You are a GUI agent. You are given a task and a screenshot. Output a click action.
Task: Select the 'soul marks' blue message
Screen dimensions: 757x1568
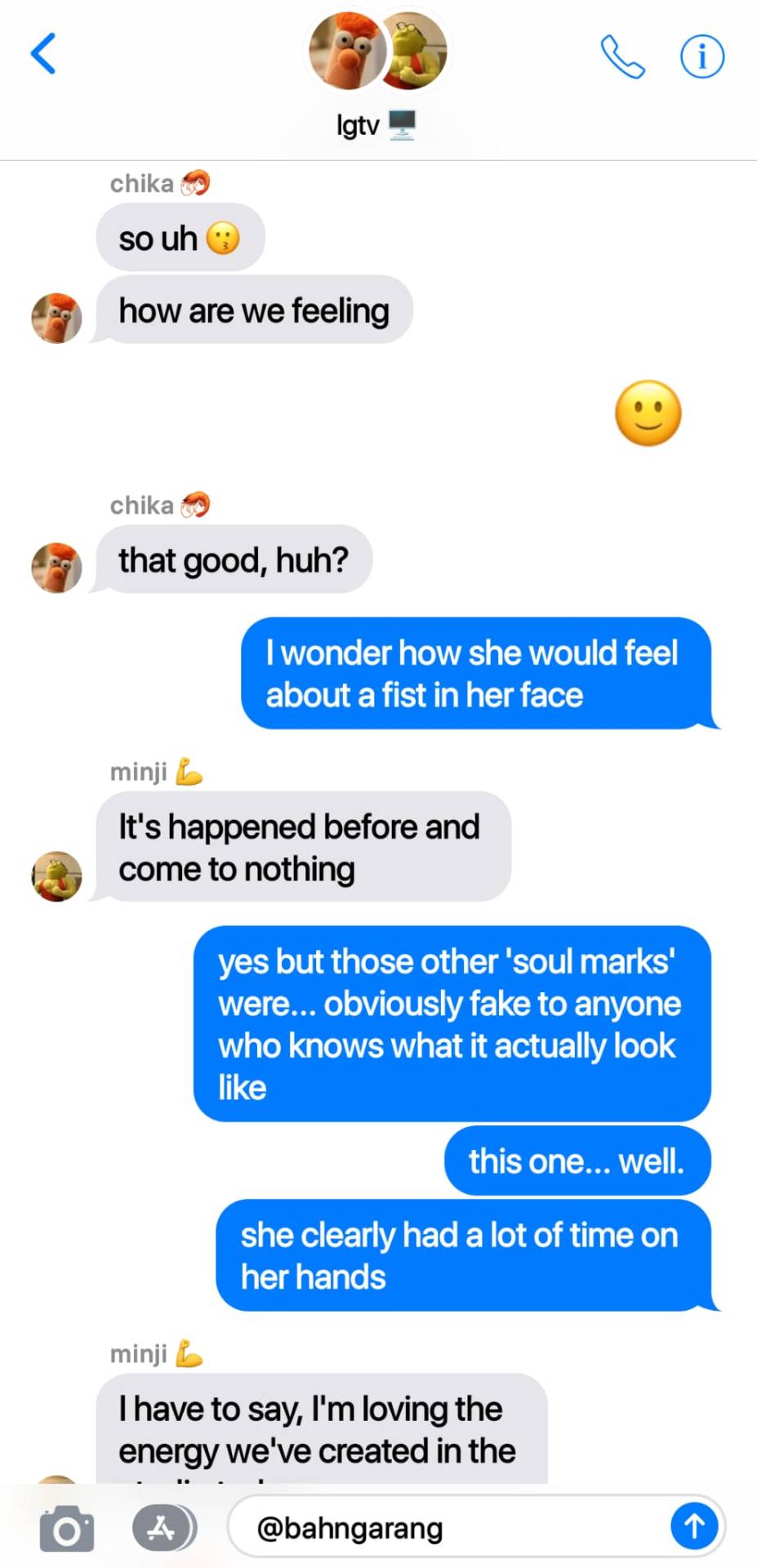(452, 1024)
